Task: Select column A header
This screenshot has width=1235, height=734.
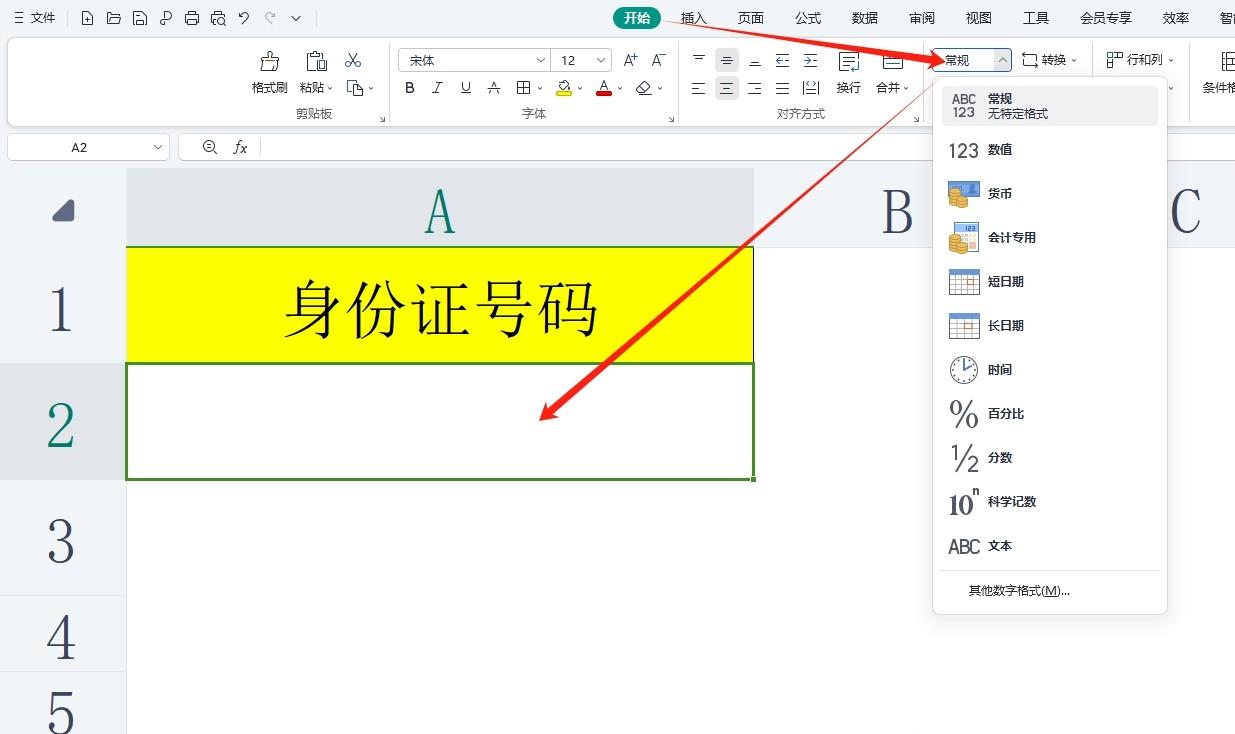Action: 440,208
